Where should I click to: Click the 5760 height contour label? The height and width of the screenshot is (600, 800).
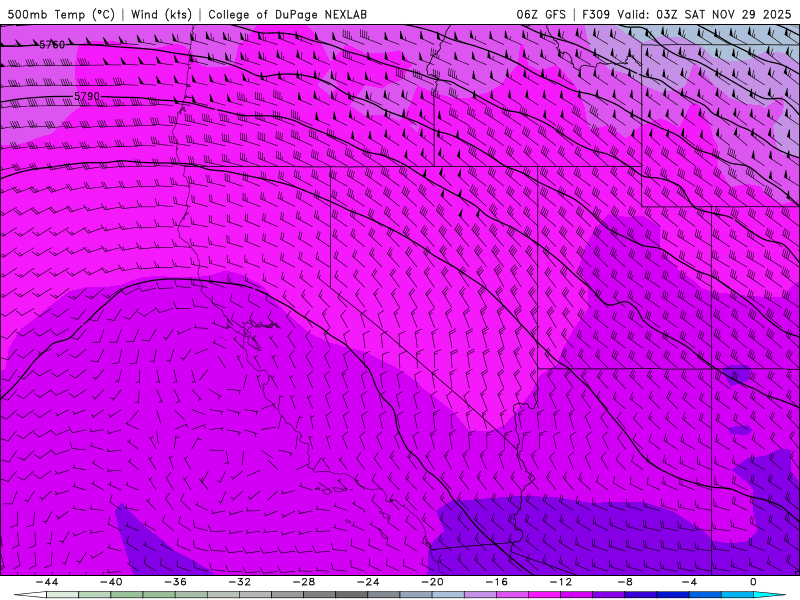click(52, 45)
